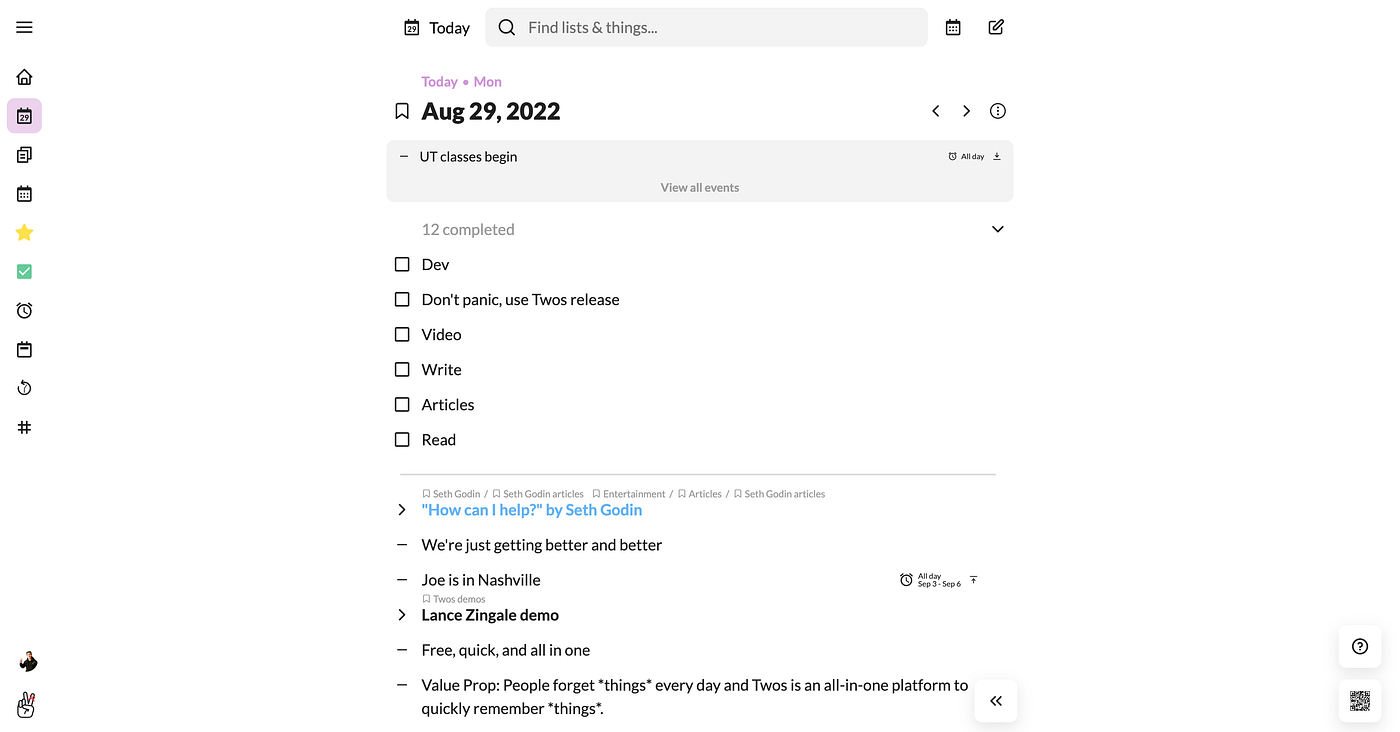Open the calendar icon beside the search bar
This screenshot has height=732, width=1400.
tap(952, 27)
